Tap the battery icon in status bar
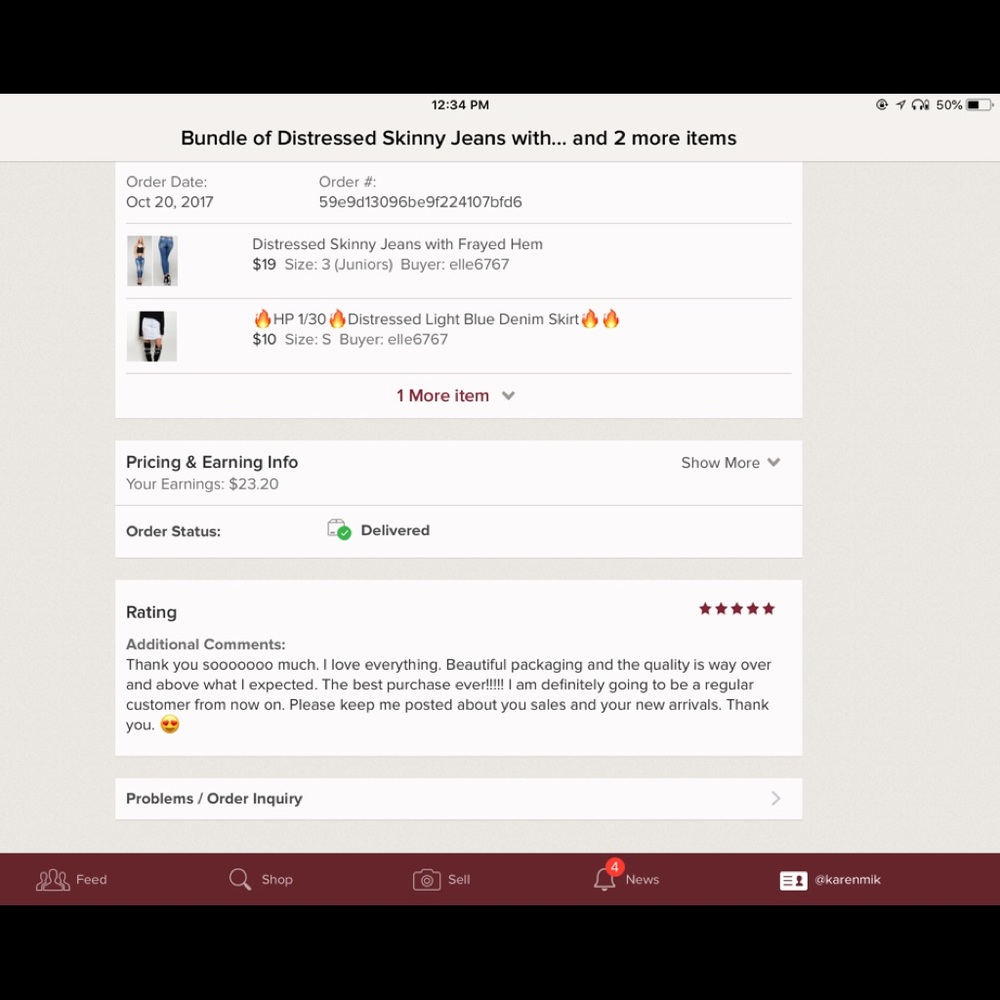 980,105
